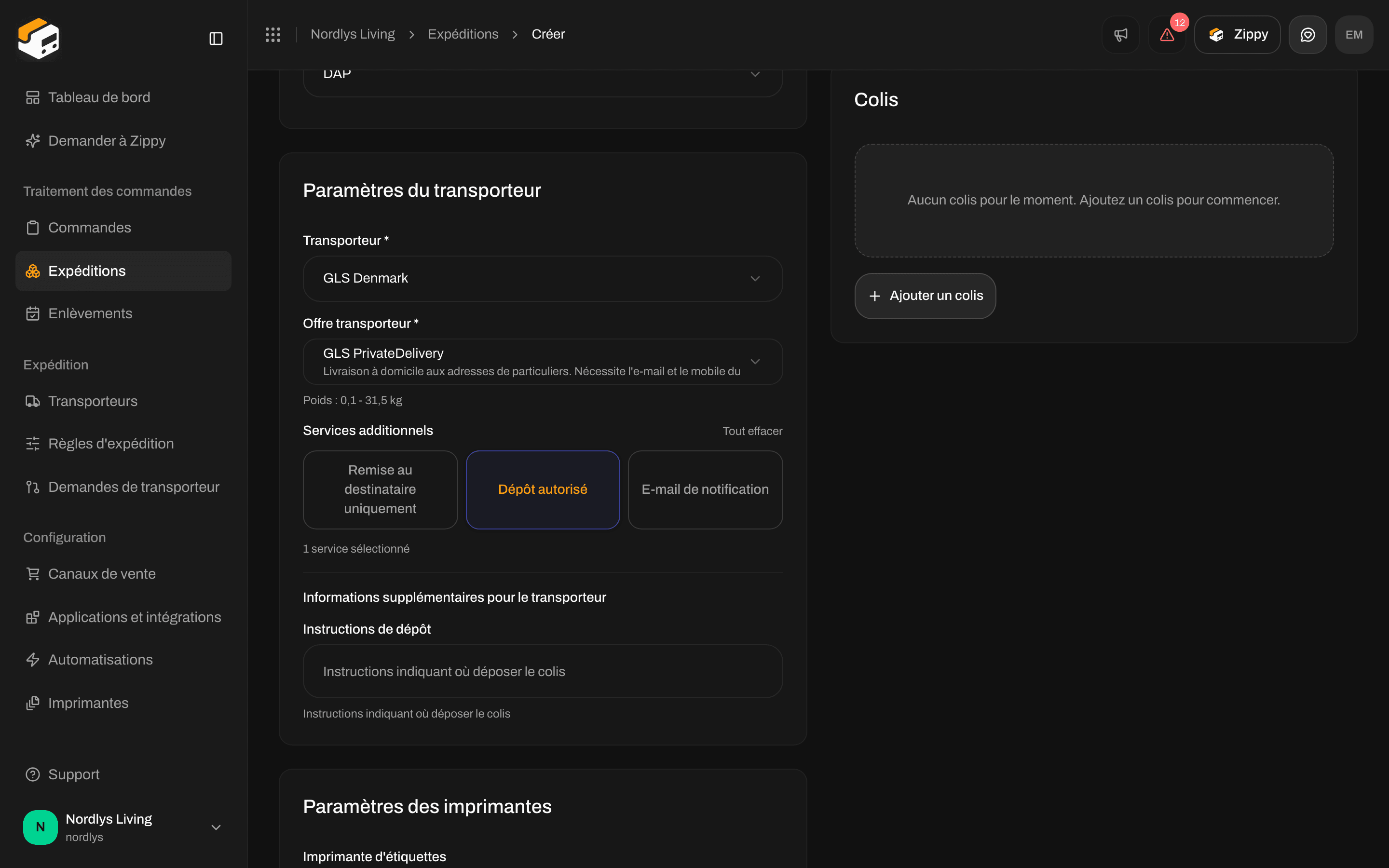Click the sliders icon beside Règles d'expédition
The height and width of the screenshot is (868, 1389).
pos(33,444)
